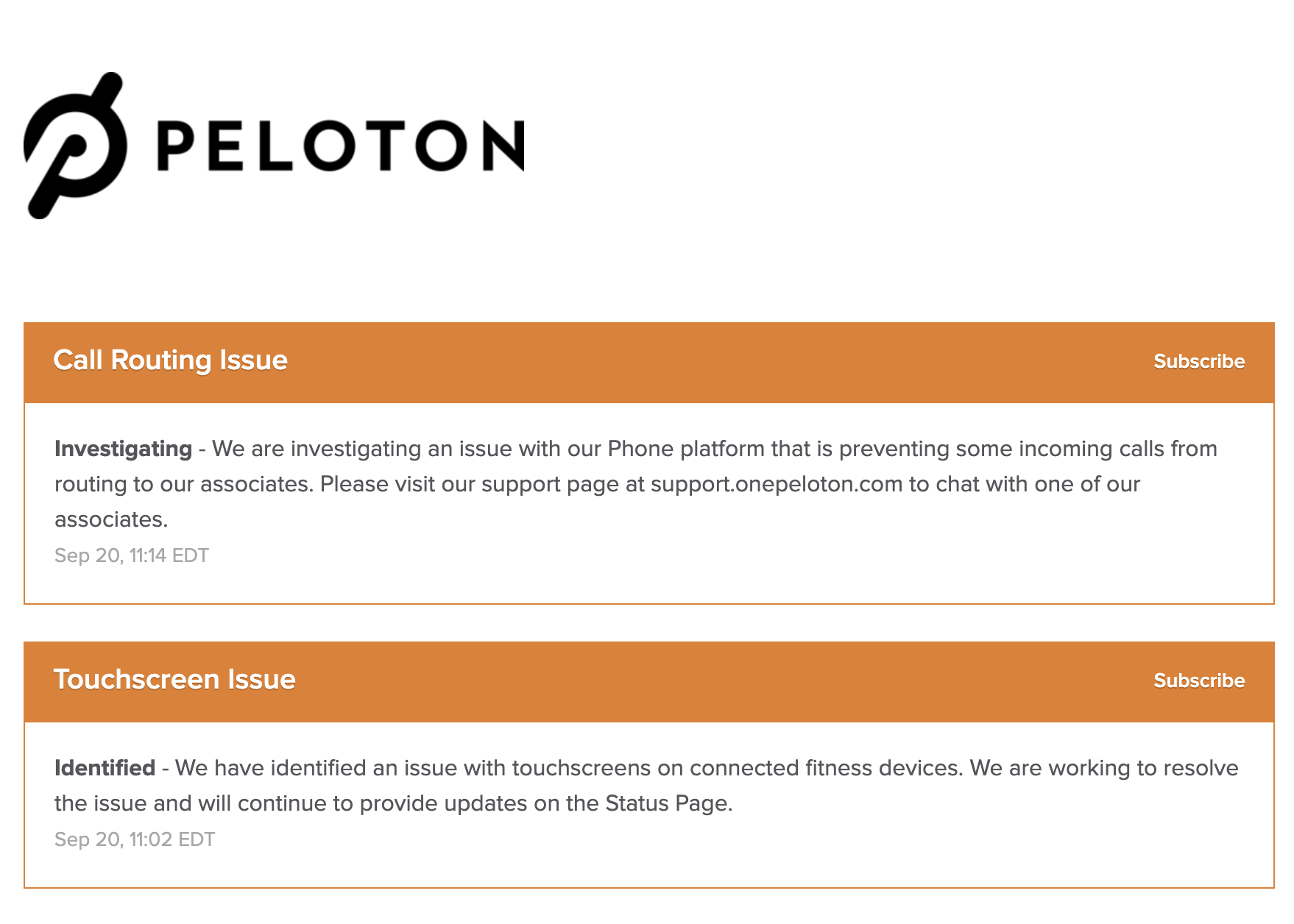Screen dimensions: 1294x924
Task: Click the Peloton circular logo icon
Action: coord(75,146)
